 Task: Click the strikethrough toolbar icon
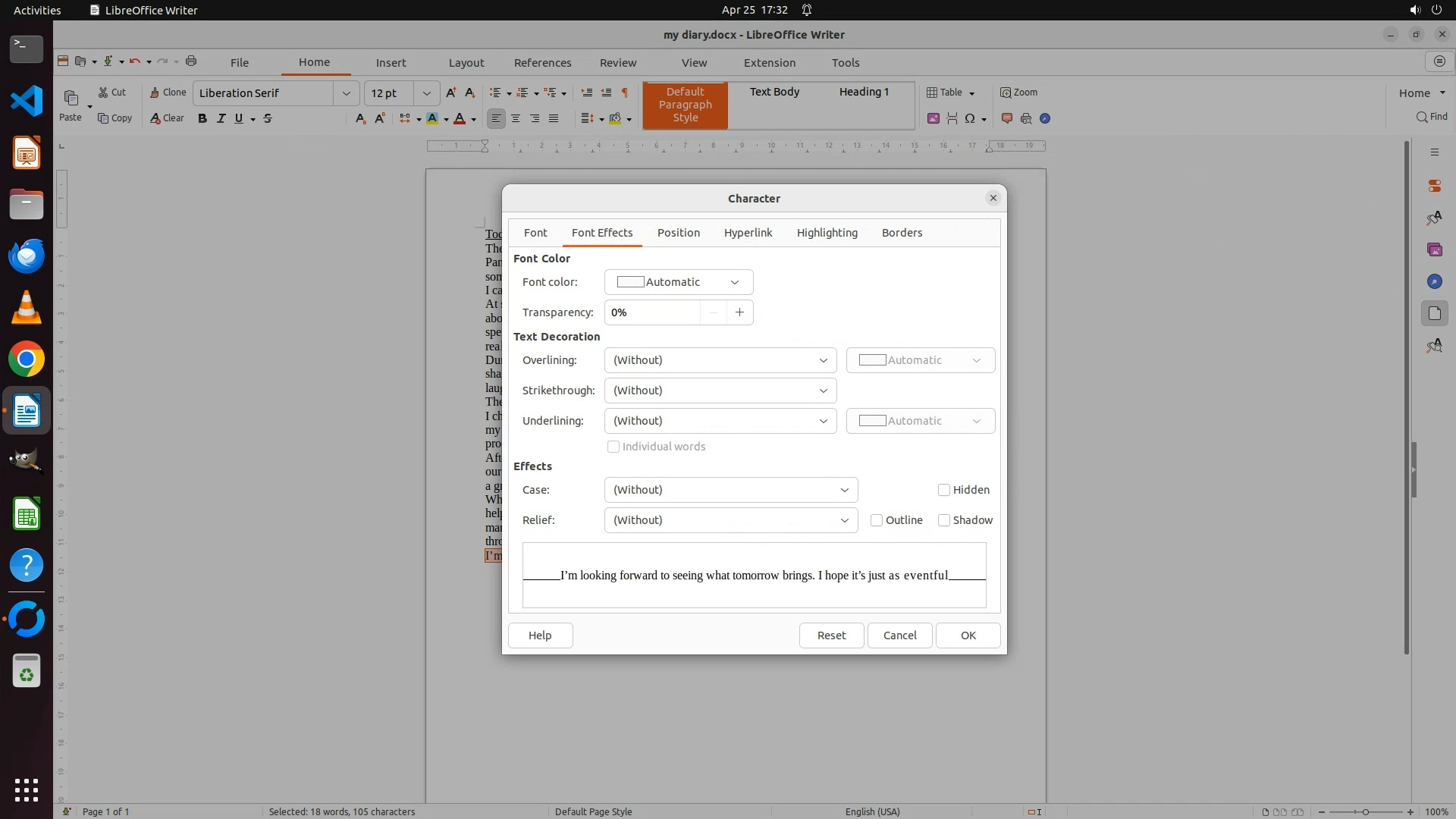click(268, 118)
